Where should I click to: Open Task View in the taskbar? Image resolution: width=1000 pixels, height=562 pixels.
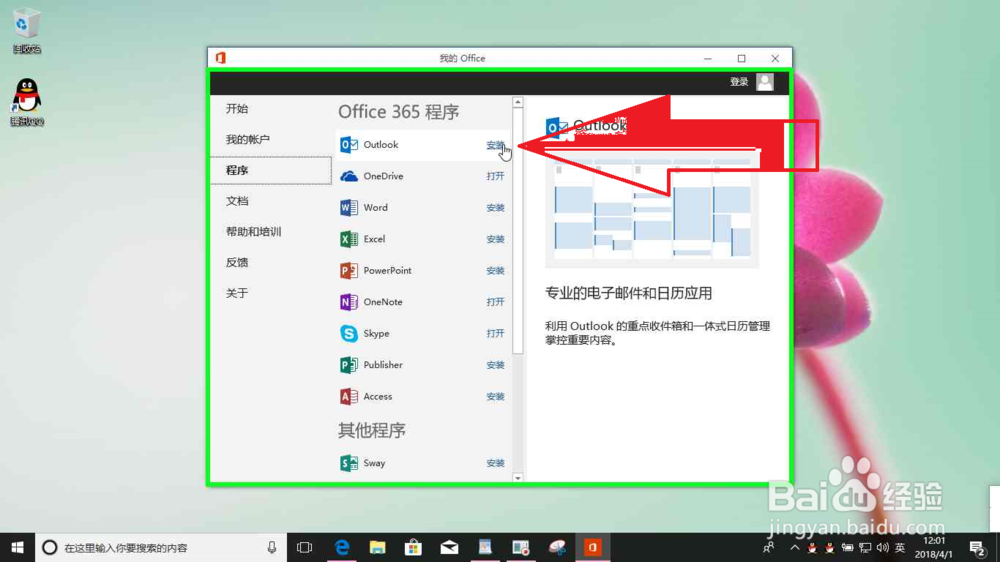coord(305,547)
